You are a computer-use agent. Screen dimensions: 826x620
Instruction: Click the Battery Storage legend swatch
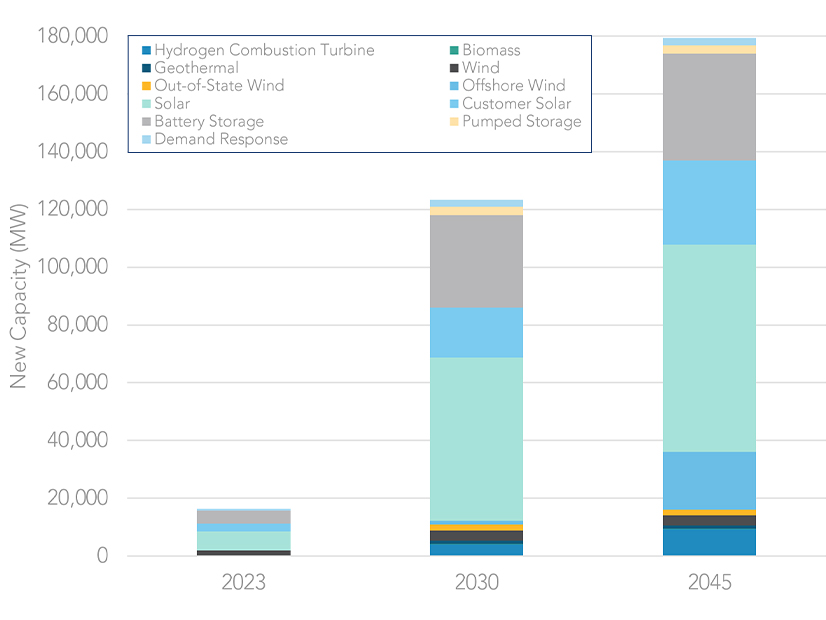click(147, 122)
